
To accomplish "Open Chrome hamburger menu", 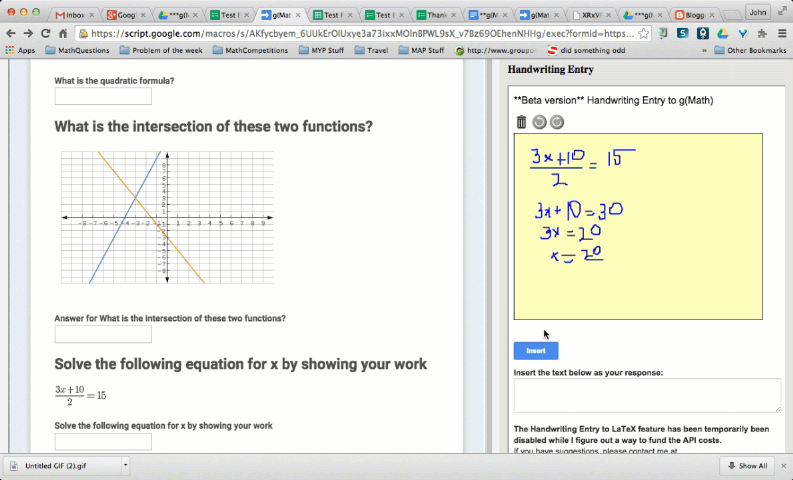I will pyautogui.click(x=782, y=34).
